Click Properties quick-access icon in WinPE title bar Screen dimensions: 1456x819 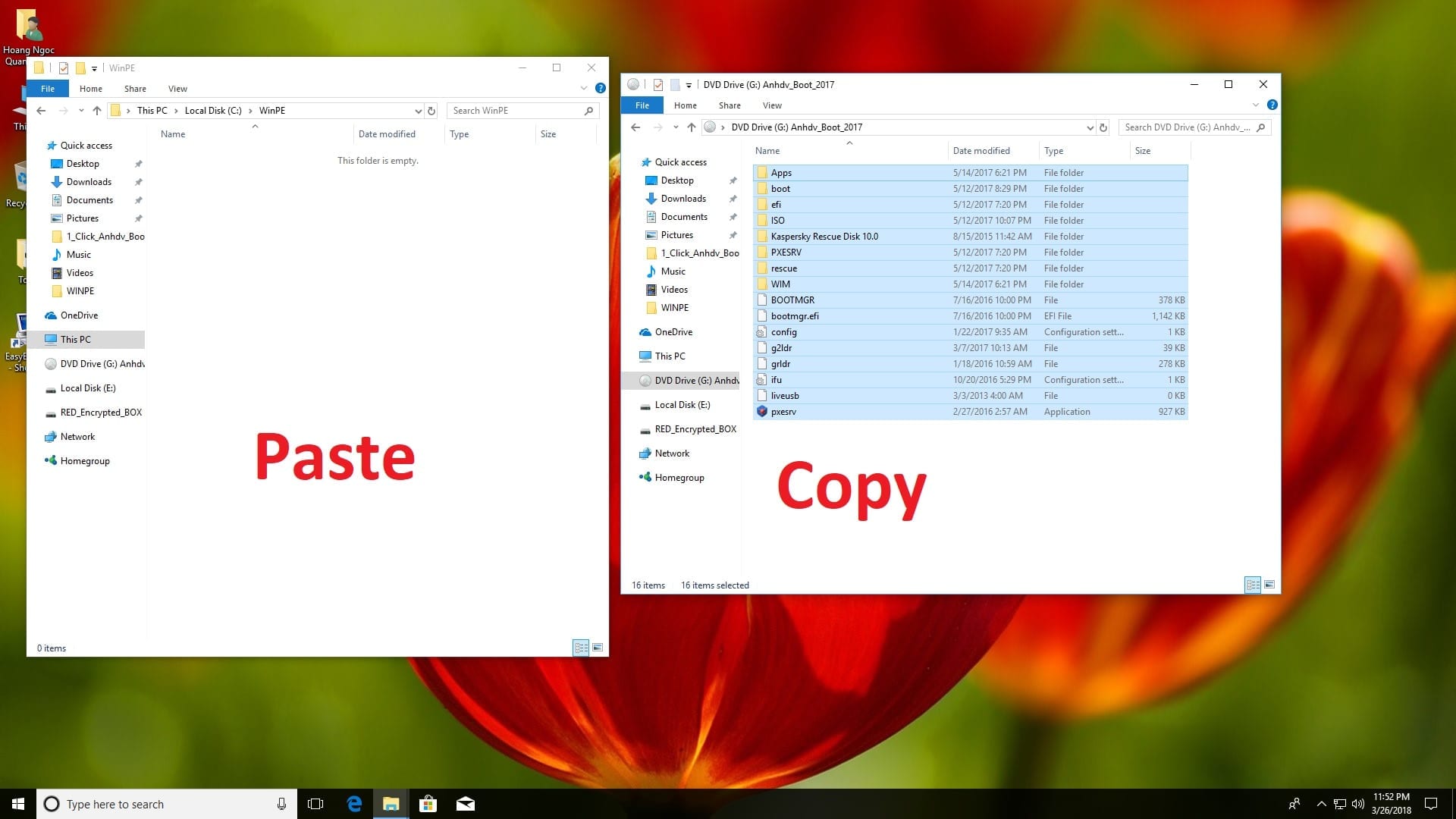[x=64, y=68]
